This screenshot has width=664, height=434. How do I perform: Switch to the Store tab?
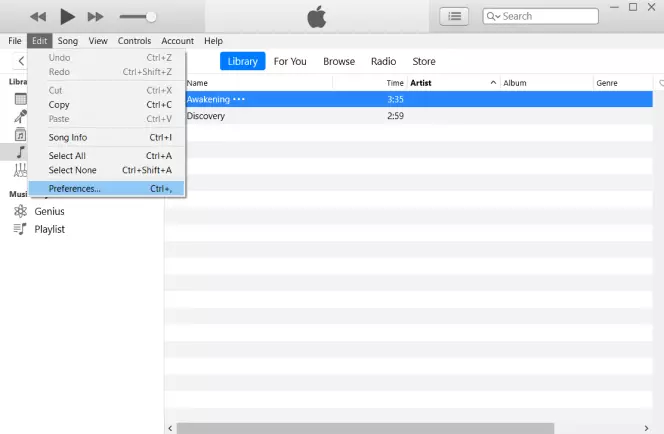click(x=424, y=61)
